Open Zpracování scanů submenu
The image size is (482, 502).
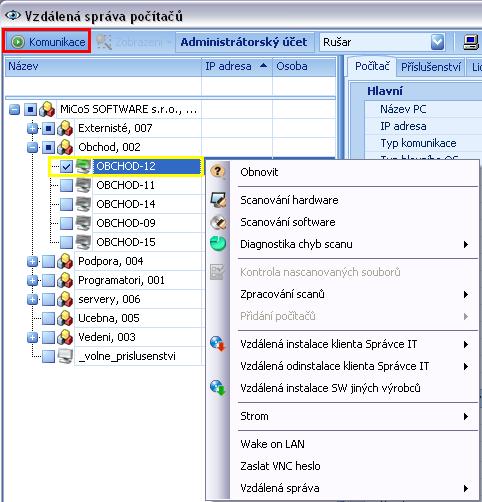[342, 294]
